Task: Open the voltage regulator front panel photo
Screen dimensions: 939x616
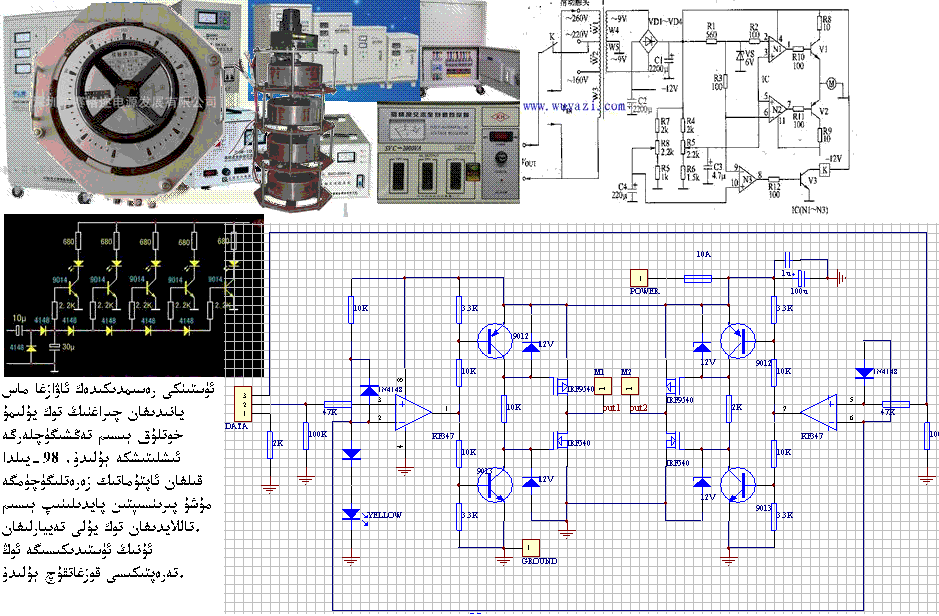Action: pos(448,153)
